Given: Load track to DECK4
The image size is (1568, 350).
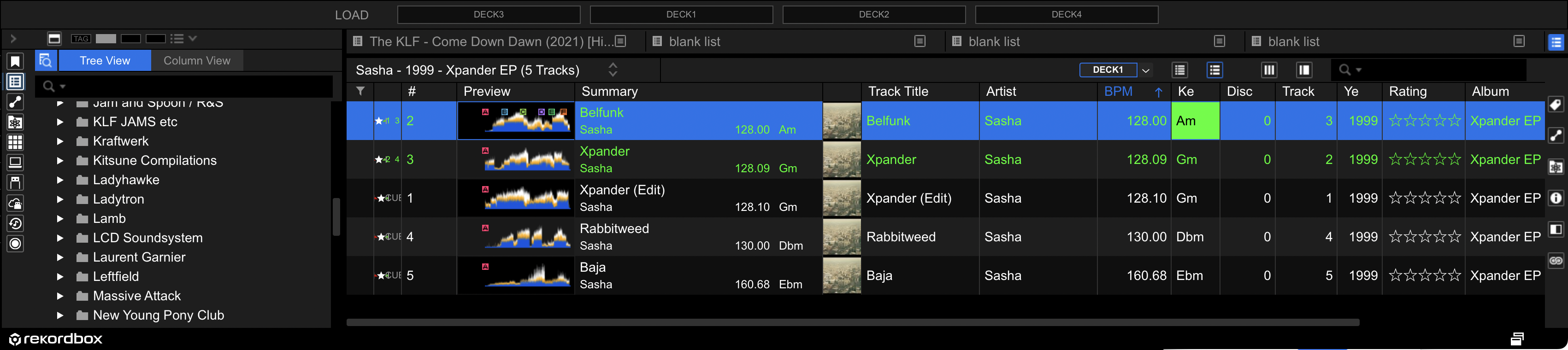Looking at the screenshot, I should pos(1067,15).
